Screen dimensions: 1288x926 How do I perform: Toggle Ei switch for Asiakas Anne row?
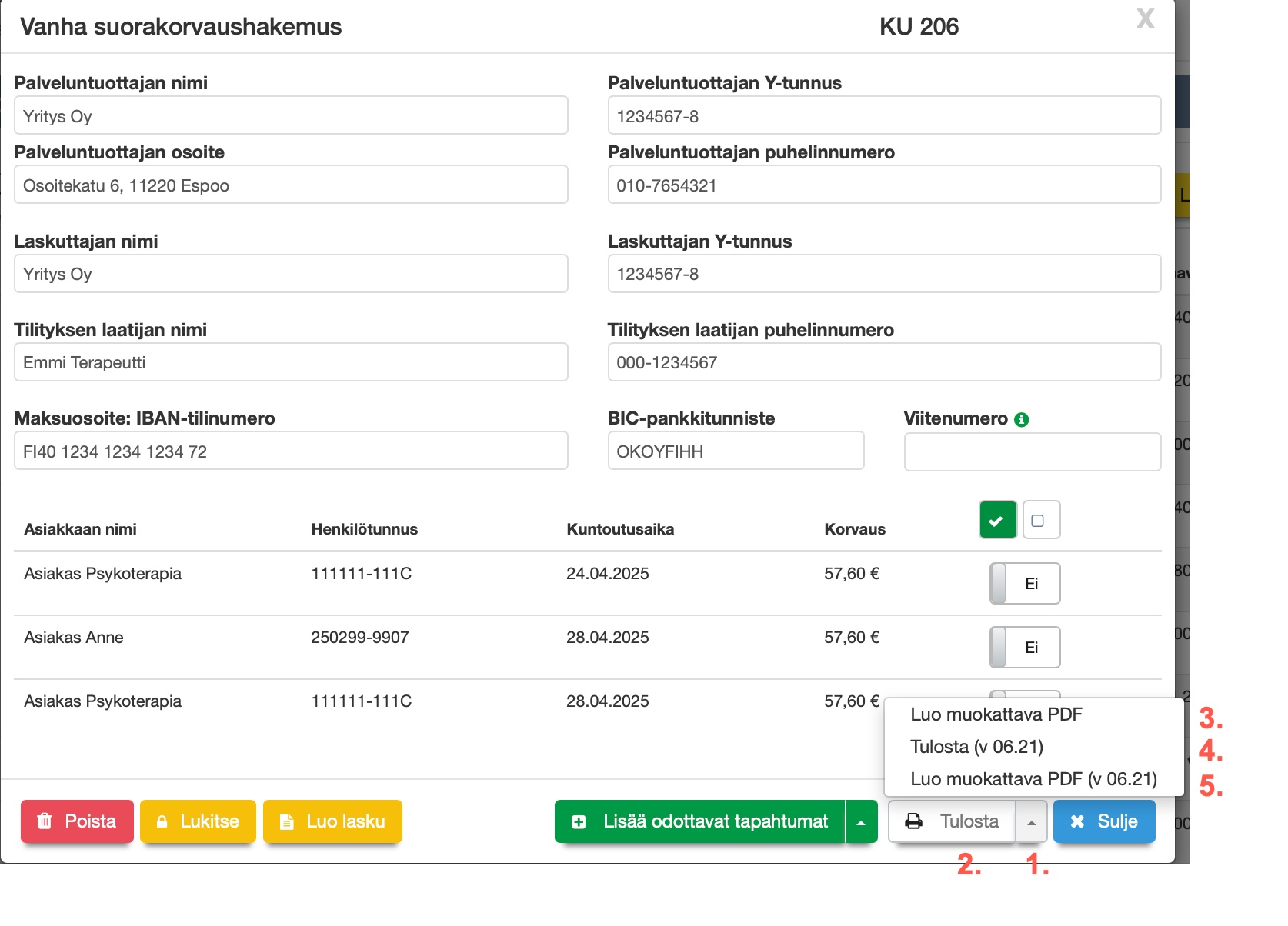pos(1024,647)
